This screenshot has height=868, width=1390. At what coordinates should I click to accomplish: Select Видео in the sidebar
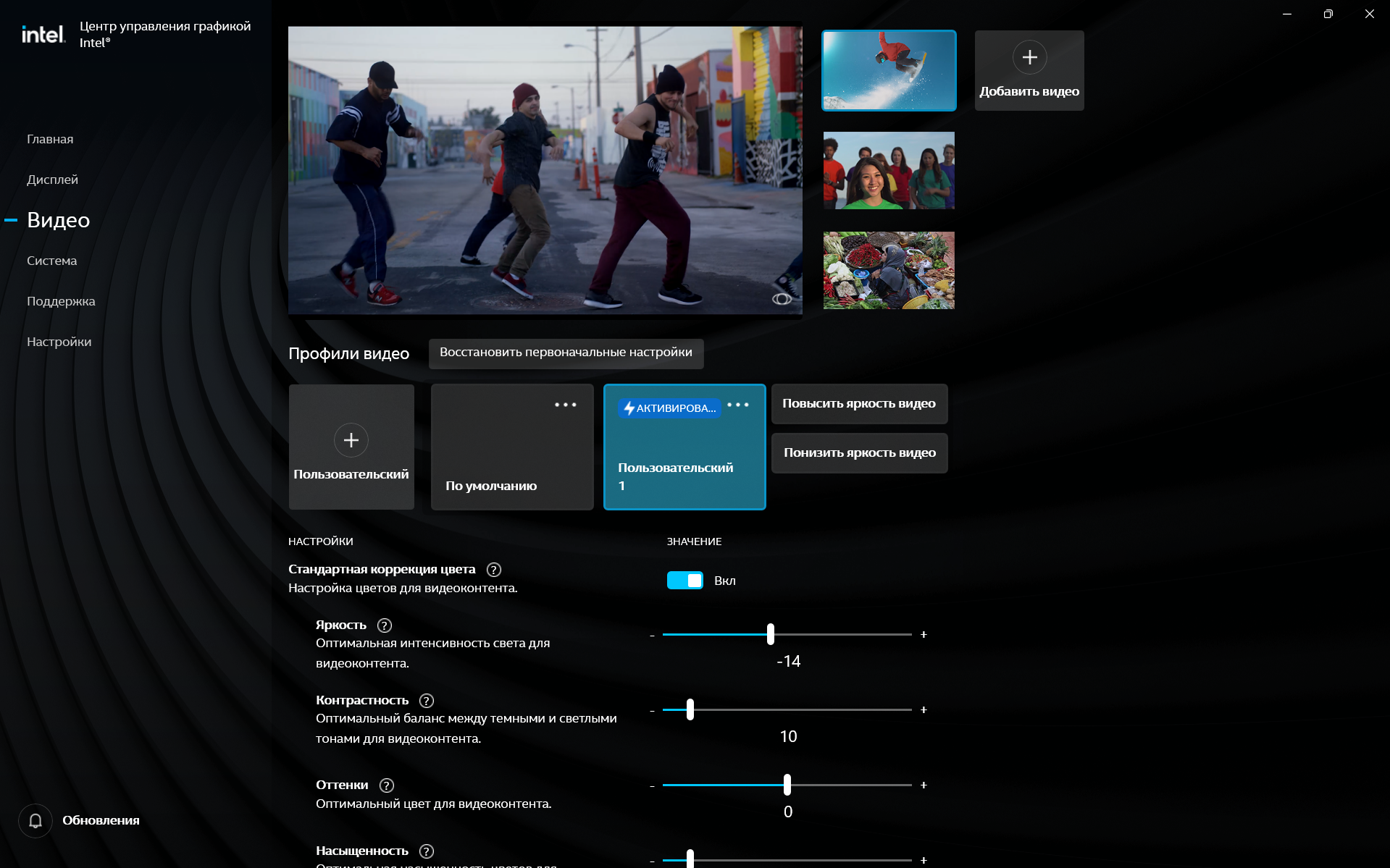click(58, 220)
